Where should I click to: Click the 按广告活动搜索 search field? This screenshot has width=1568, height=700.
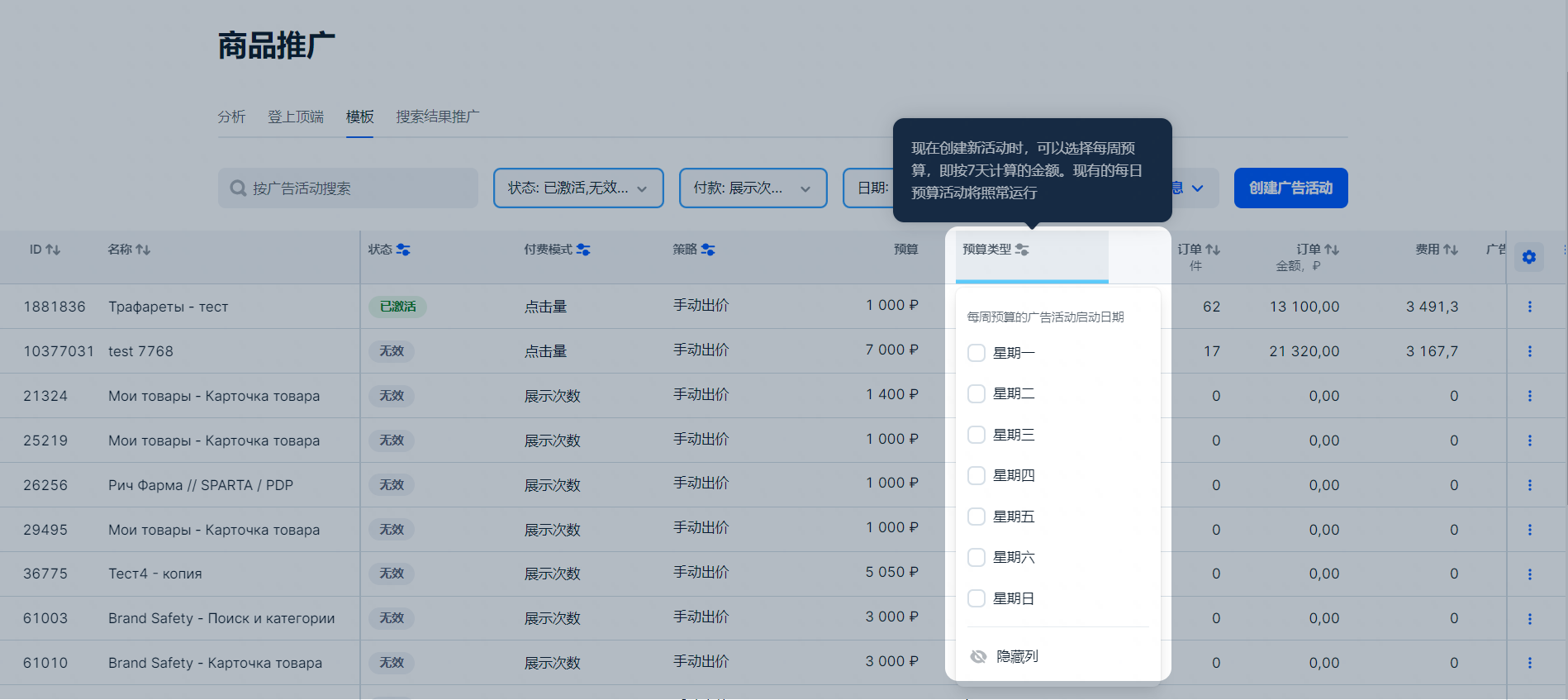348,188
